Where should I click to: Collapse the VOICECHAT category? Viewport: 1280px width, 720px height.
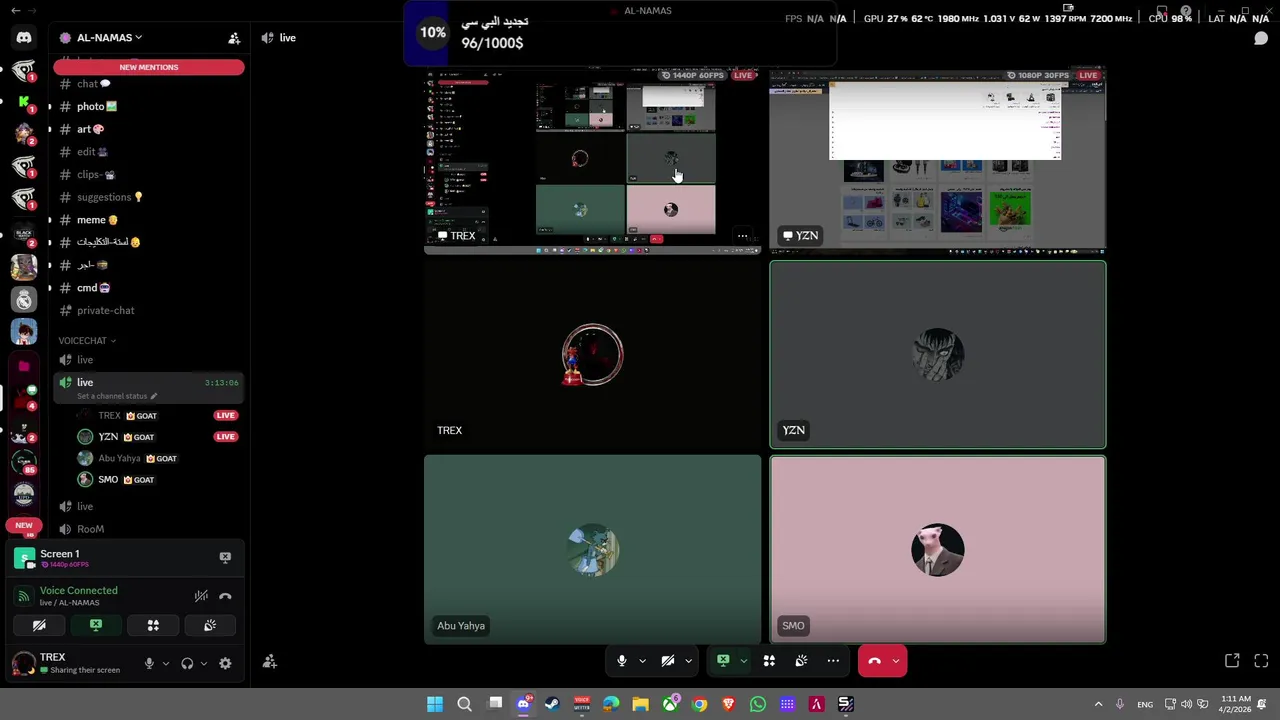pyautogui.click(x=87, y=341)
